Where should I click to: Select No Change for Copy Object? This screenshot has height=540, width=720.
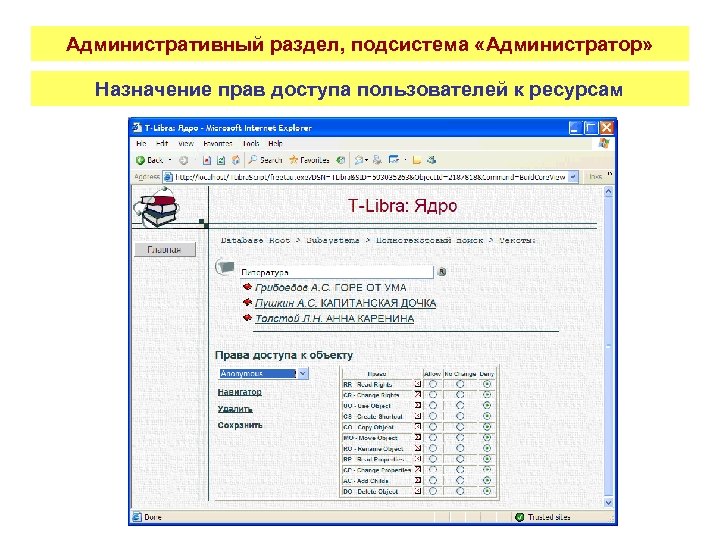tap(460, 427)
